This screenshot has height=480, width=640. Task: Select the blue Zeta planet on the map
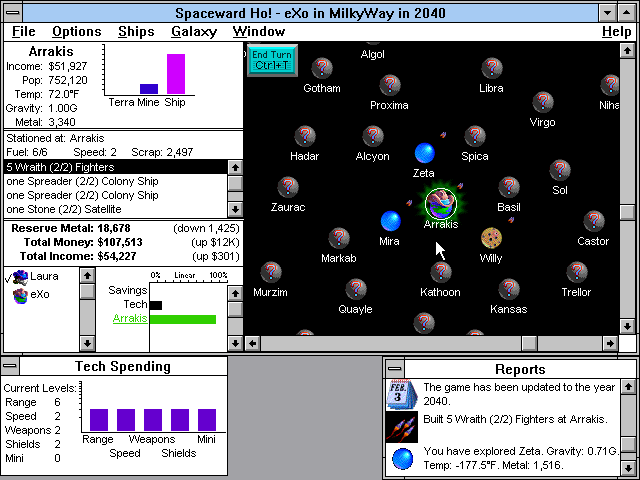[425, 153]
